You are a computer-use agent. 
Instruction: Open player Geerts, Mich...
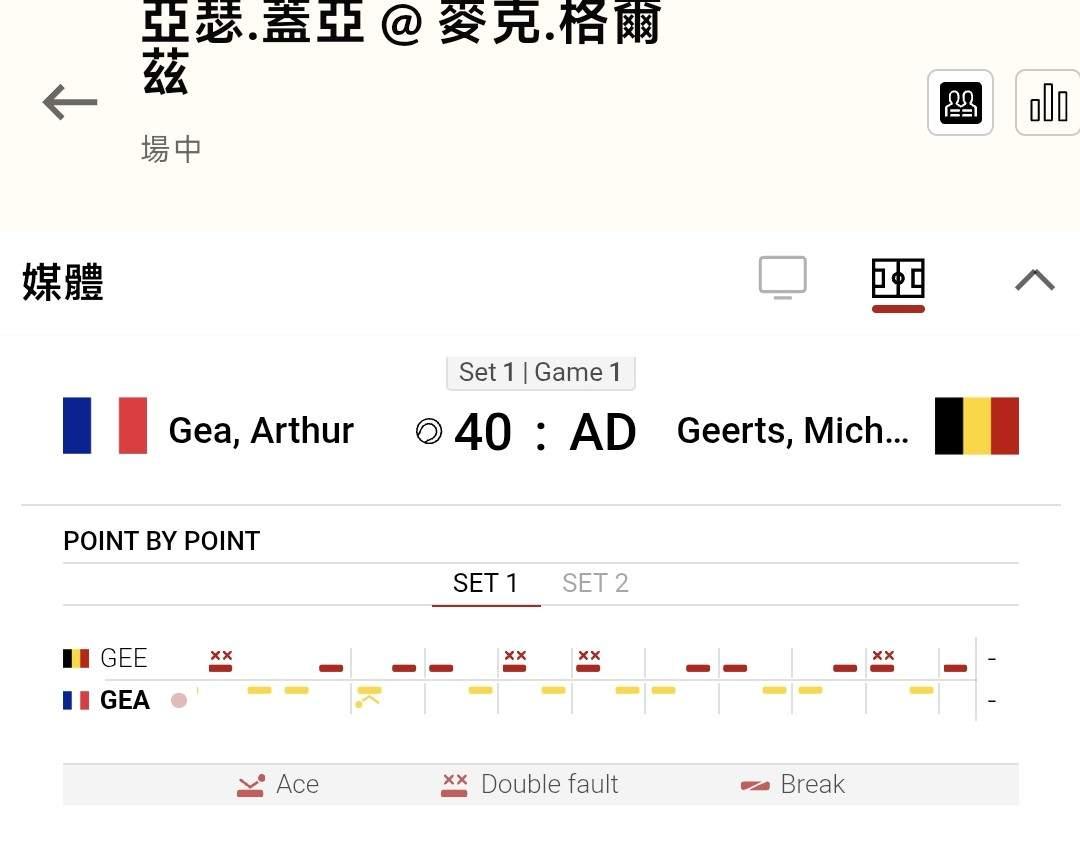[792, 431]
